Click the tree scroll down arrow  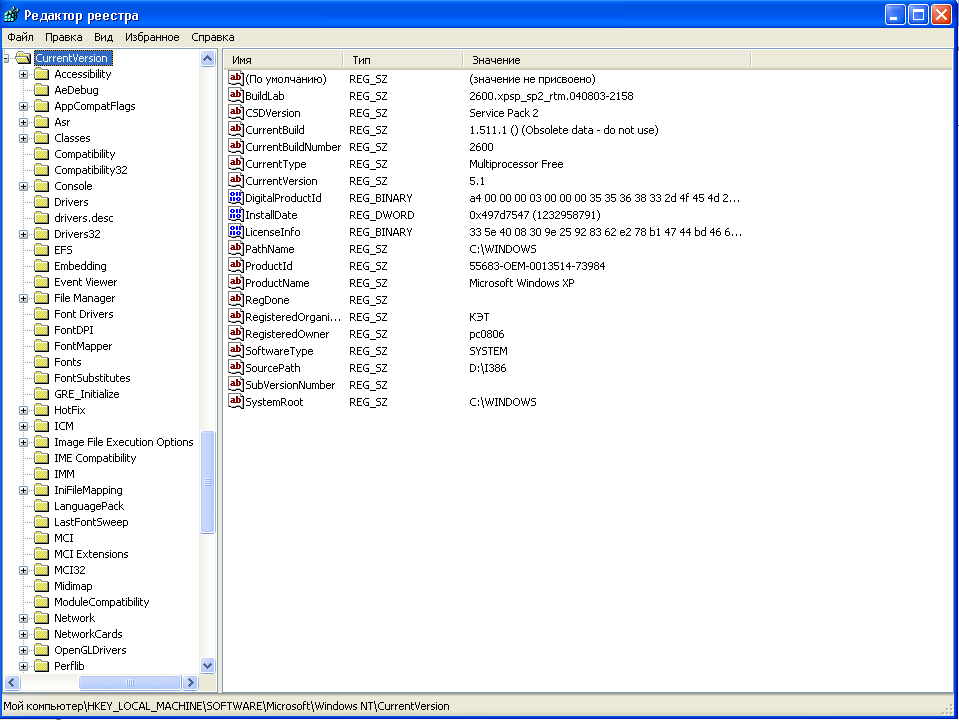pos(207,666)
